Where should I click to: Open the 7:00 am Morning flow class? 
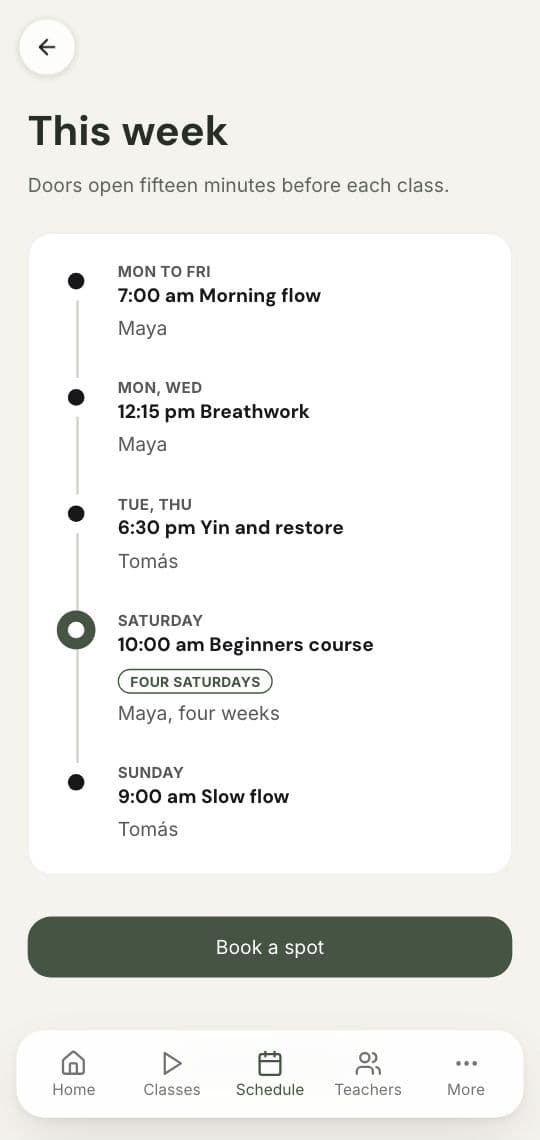(219, 296)
